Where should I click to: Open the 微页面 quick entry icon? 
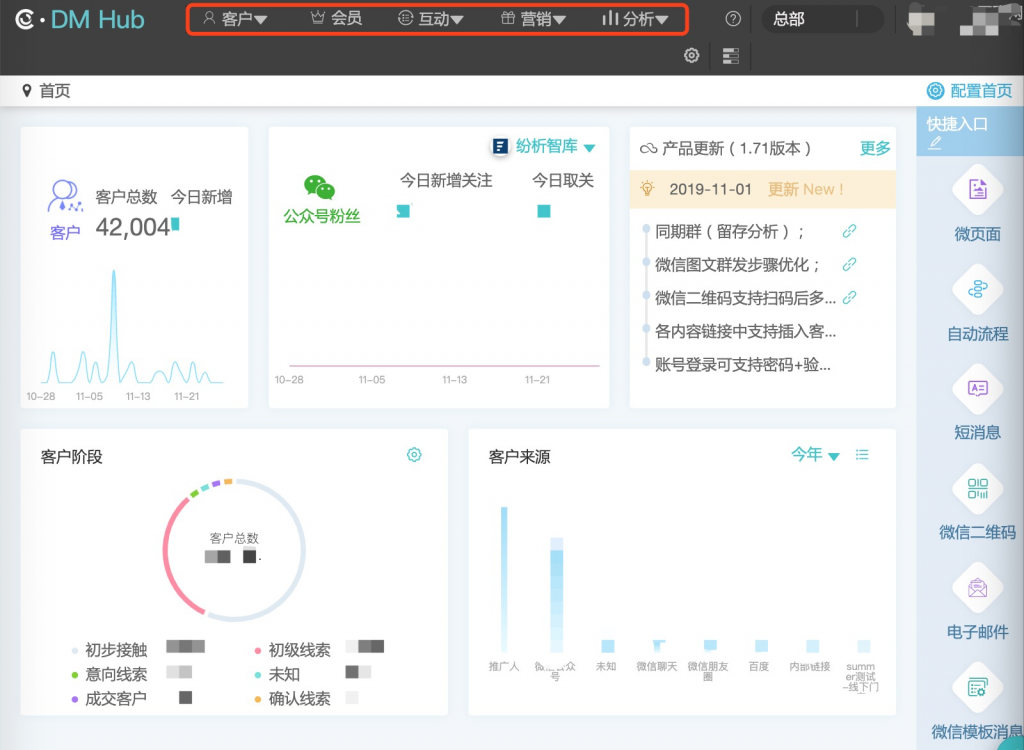tap(977, 190)
